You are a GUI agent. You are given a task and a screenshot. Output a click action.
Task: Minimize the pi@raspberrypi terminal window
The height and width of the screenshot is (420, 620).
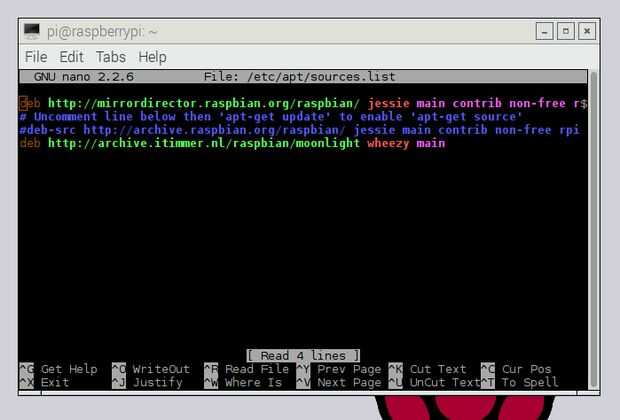click(544, 31)
